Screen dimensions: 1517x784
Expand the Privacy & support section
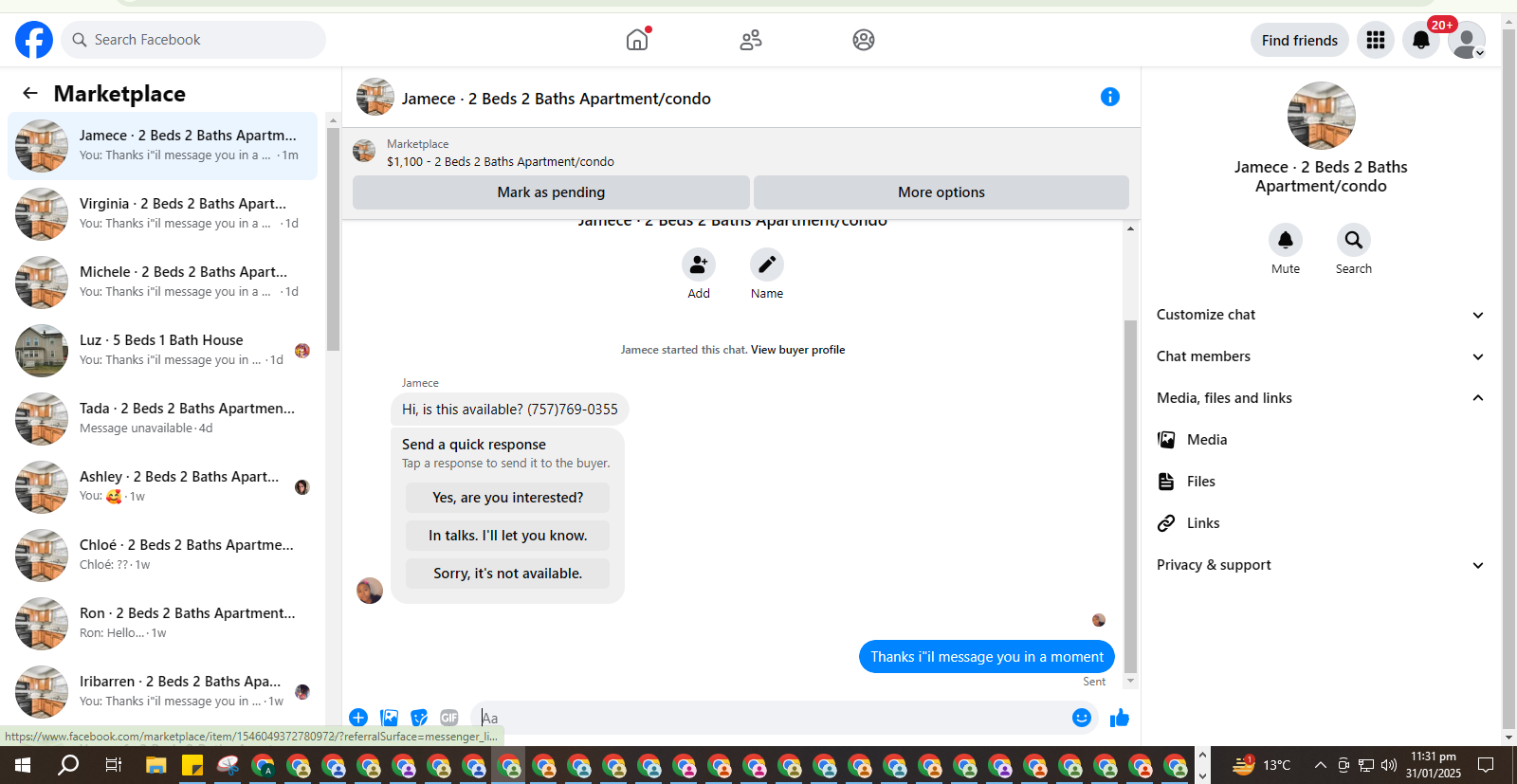pos(1321,565)
